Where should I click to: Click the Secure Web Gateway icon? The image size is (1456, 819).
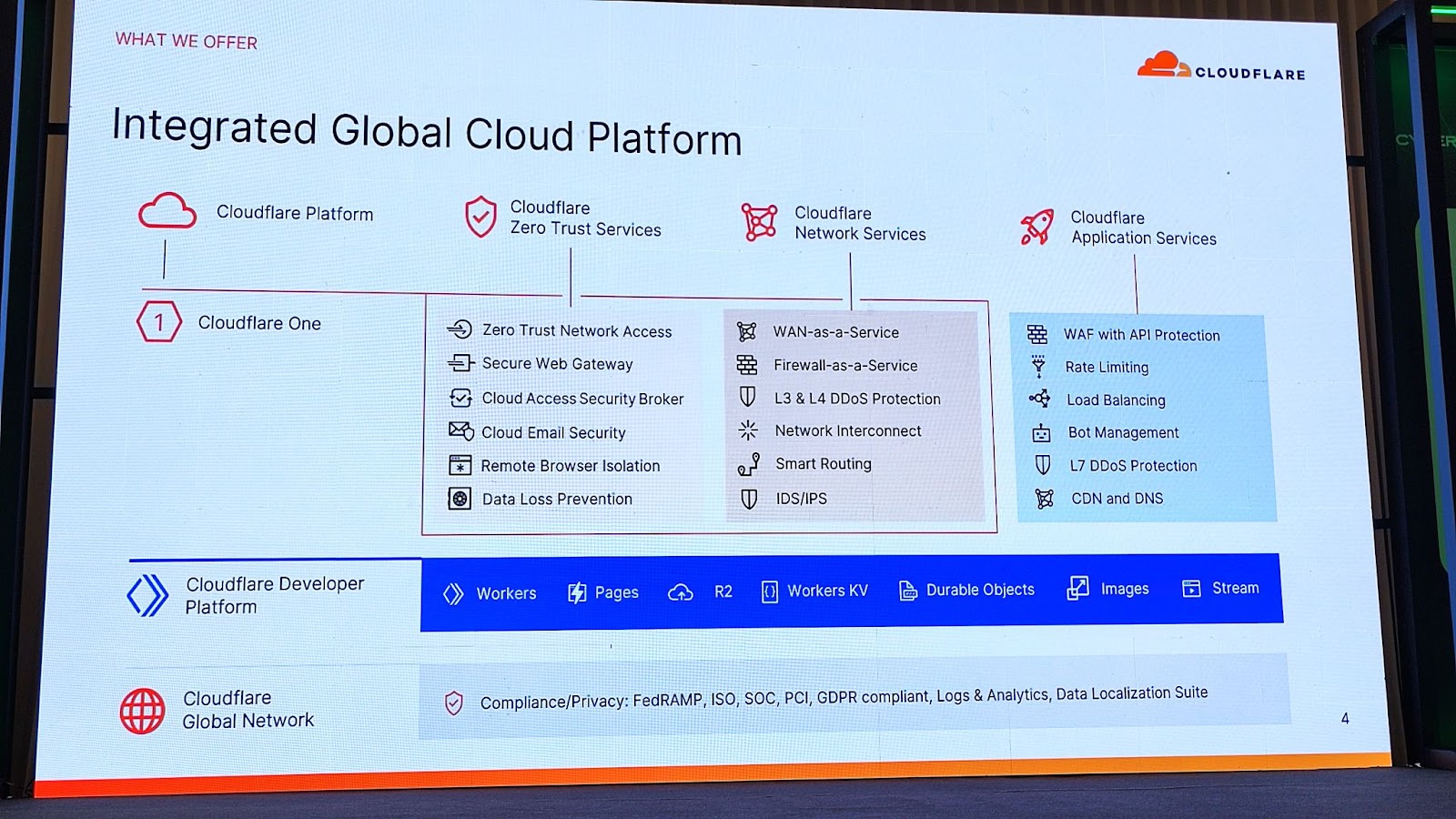click(x=460, y=363)
